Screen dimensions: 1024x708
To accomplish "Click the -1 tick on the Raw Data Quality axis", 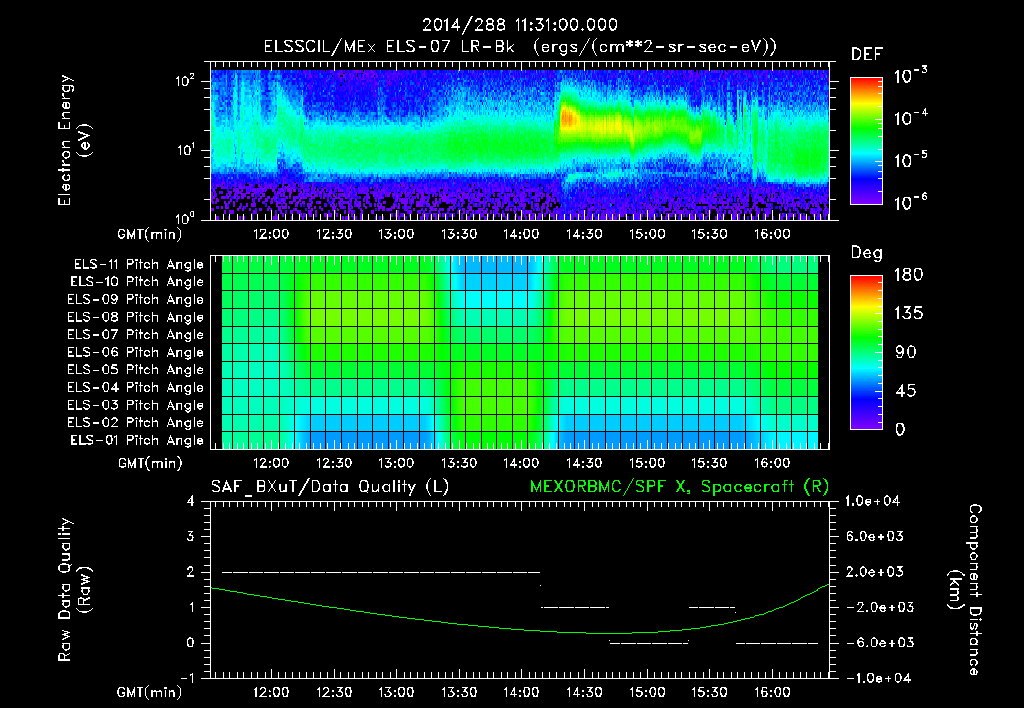I will tap(187, 678).
